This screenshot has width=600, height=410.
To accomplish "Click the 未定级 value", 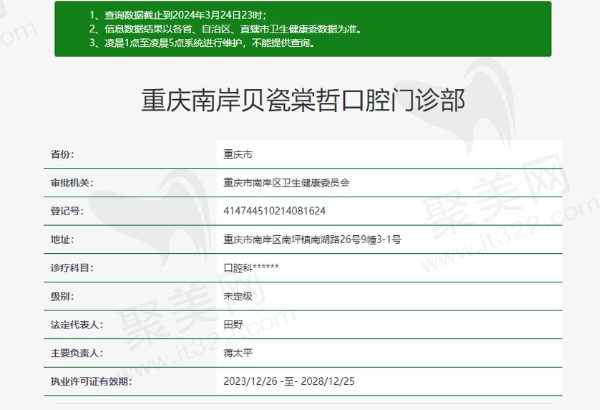I will coord(238,296).
